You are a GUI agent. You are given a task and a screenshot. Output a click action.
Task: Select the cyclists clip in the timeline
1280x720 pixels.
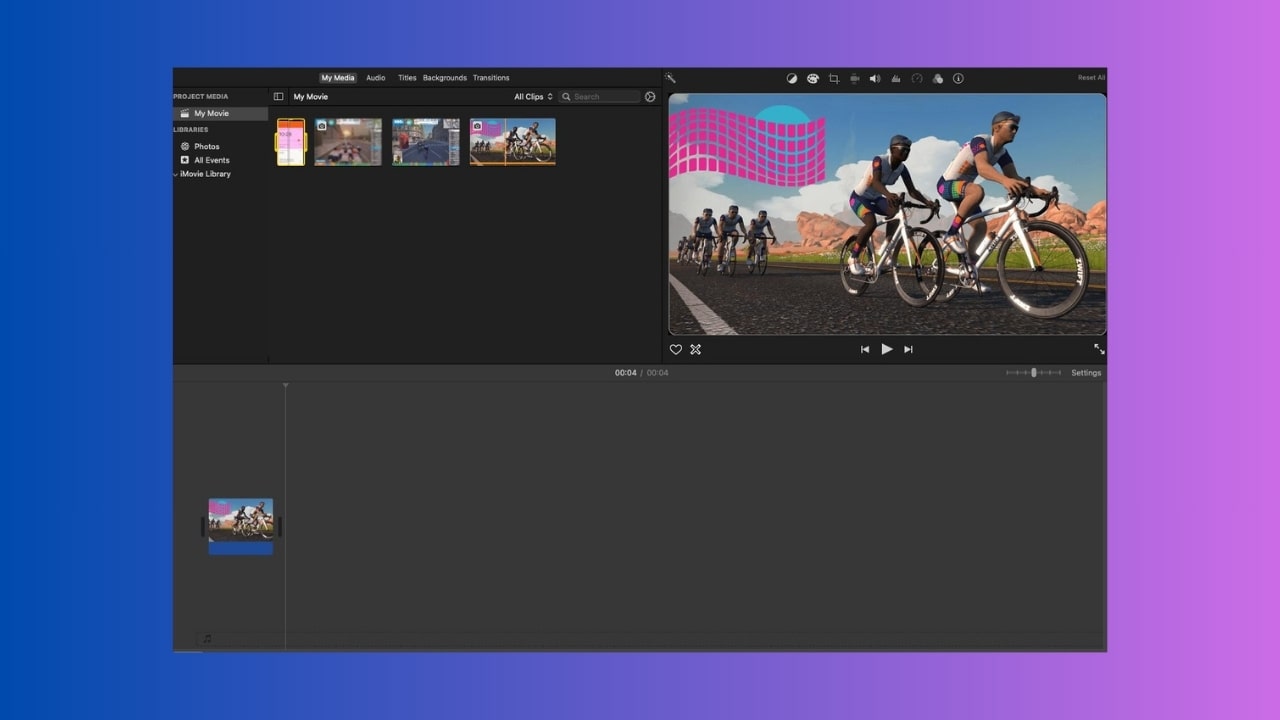241,526
